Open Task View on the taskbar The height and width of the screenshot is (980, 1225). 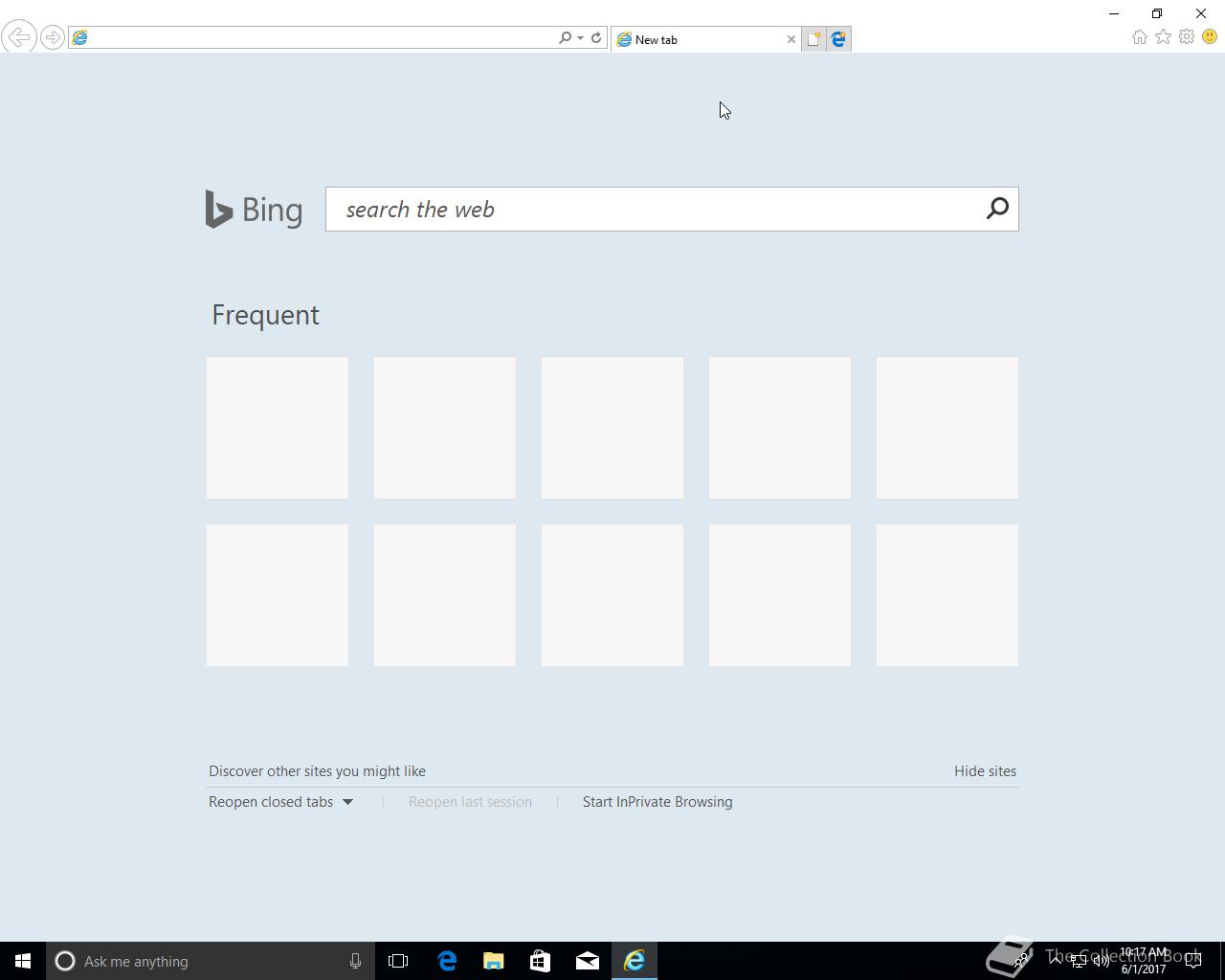[398, 961]
